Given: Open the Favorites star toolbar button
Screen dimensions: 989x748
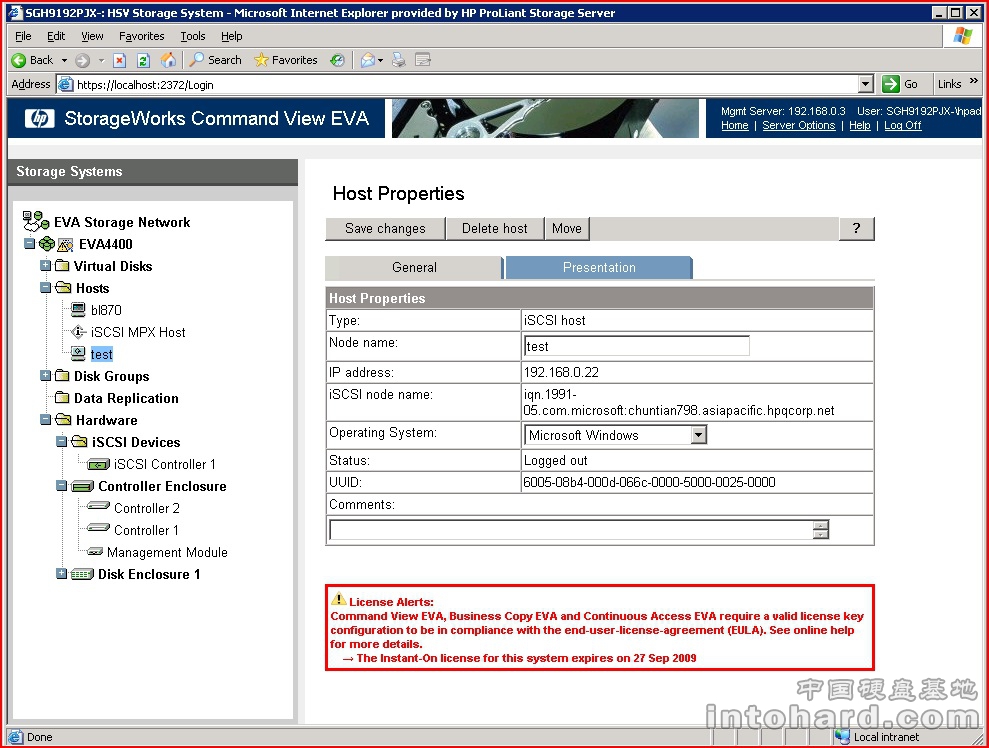Looking at the screenshot, I should [286, 60].
